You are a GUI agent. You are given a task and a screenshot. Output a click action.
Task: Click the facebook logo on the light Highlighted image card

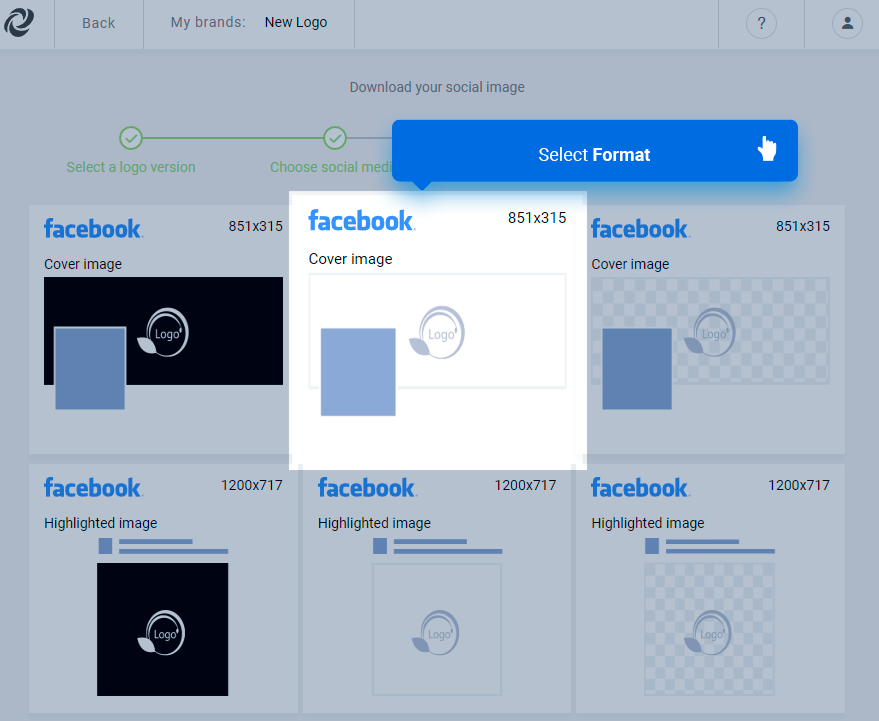(367, 488)
